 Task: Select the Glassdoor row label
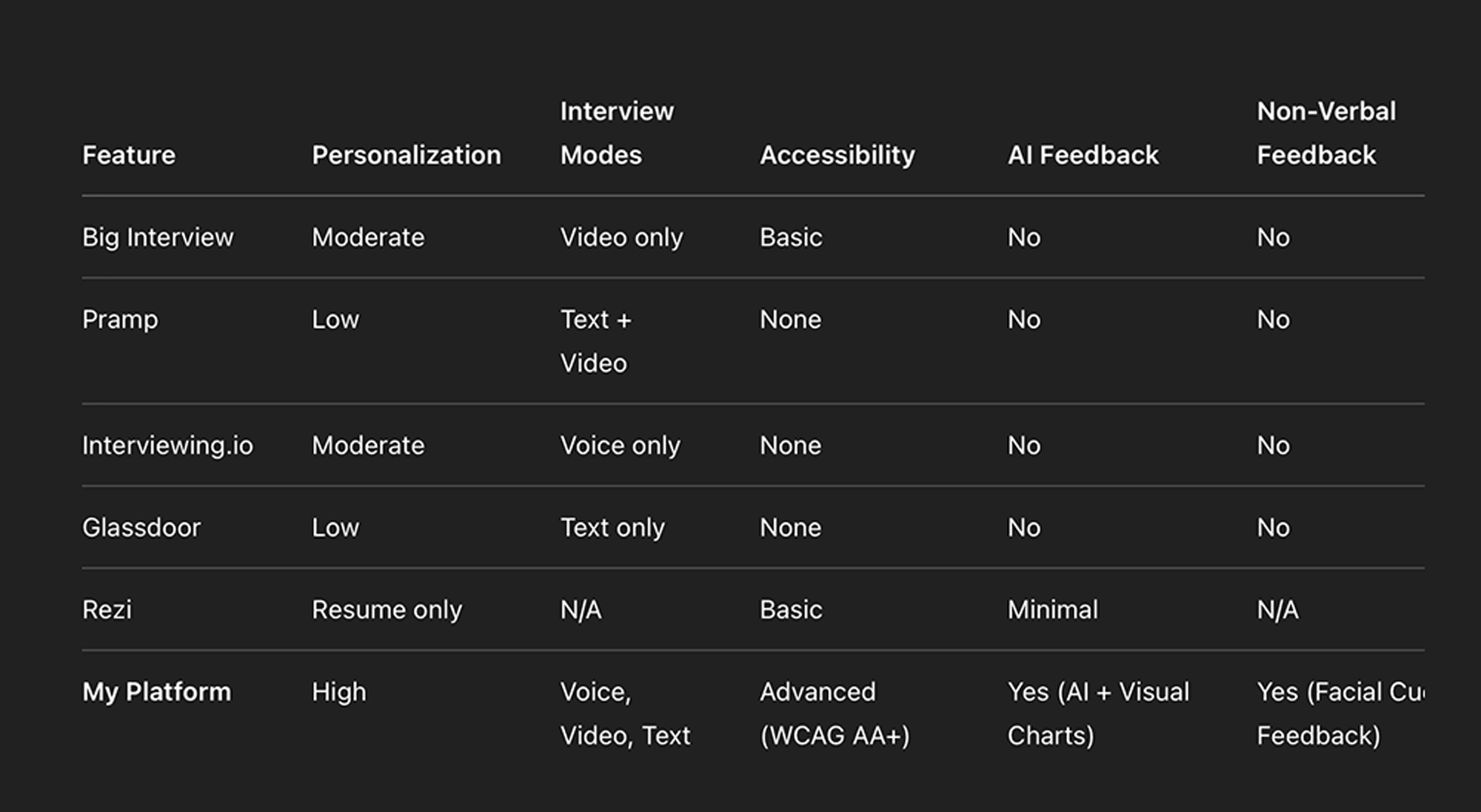point(141,527)
